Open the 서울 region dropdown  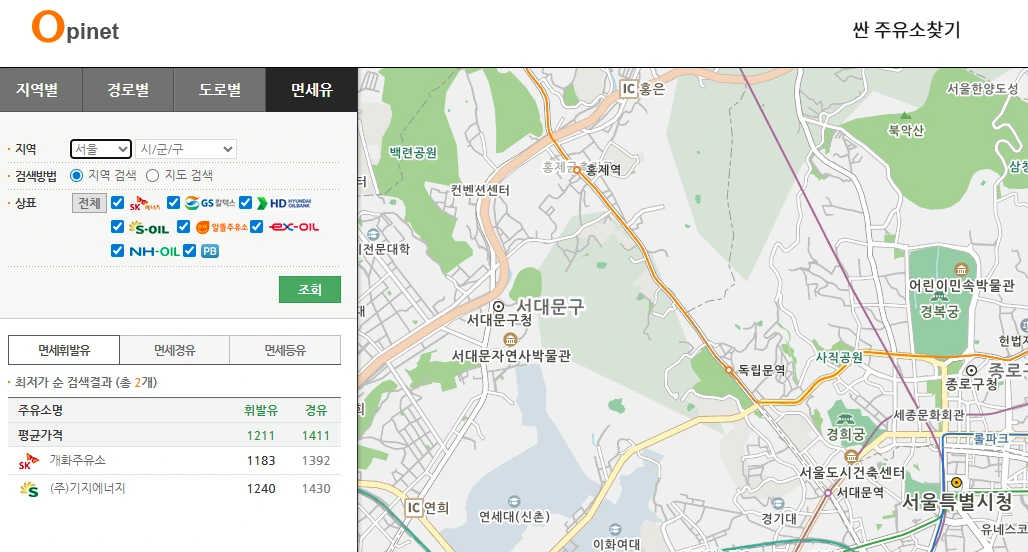coord(101,149)
